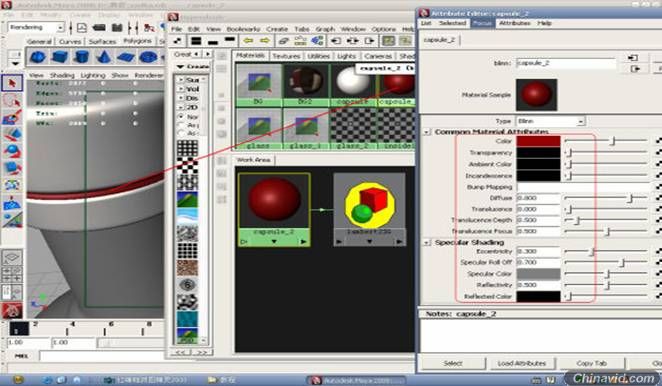Select the polygon sphere shelf icon
Viewport: 662px width, 386px height.
(38, 57)
